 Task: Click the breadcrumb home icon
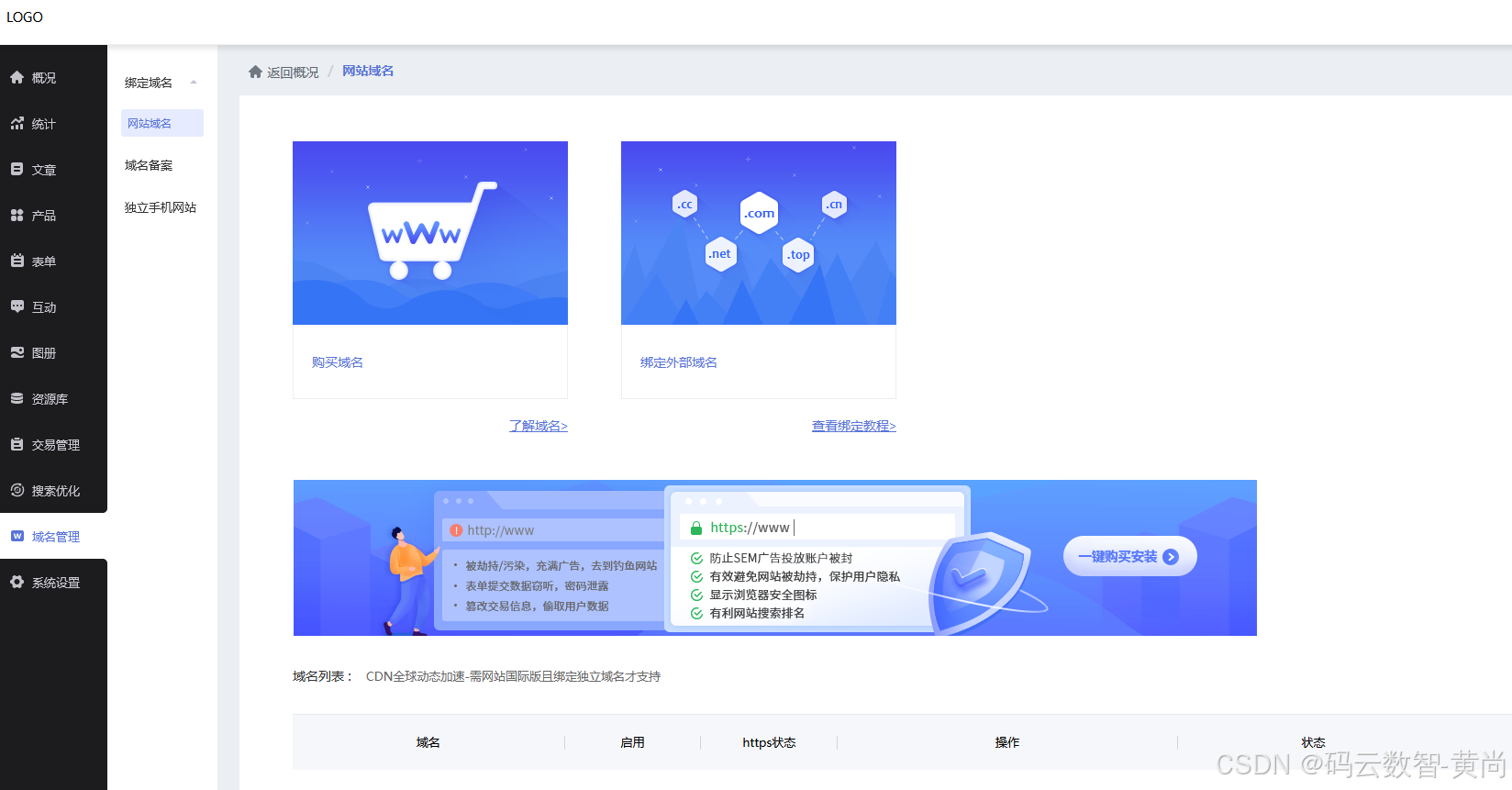[255, 72]
